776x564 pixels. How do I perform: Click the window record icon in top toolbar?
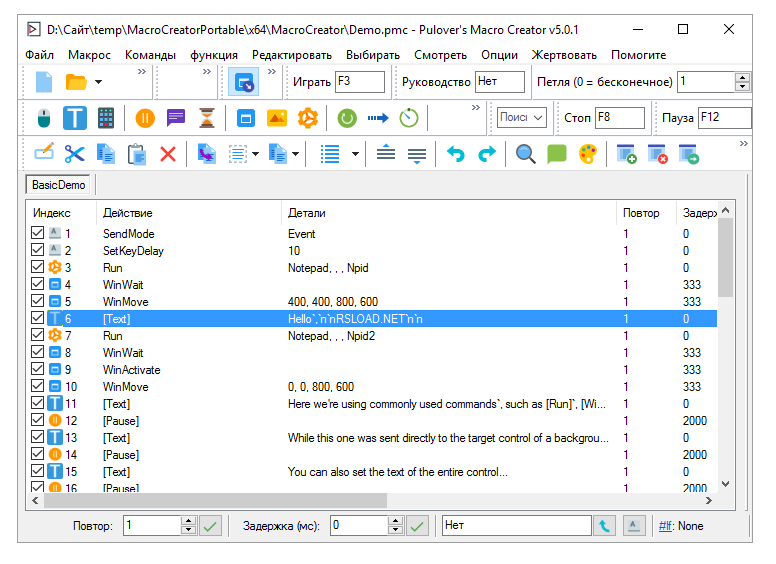(x=244, y=82)
